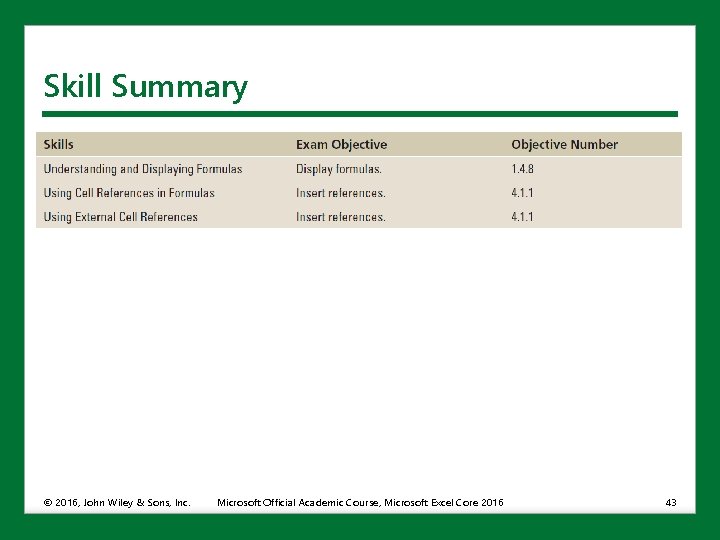
Task: Select the Skills column header
Action: 58,145
